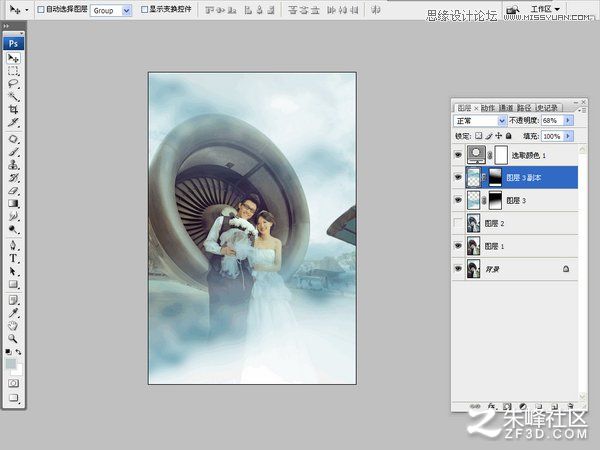Show Layer 2 visibility box

coord(458,223)
